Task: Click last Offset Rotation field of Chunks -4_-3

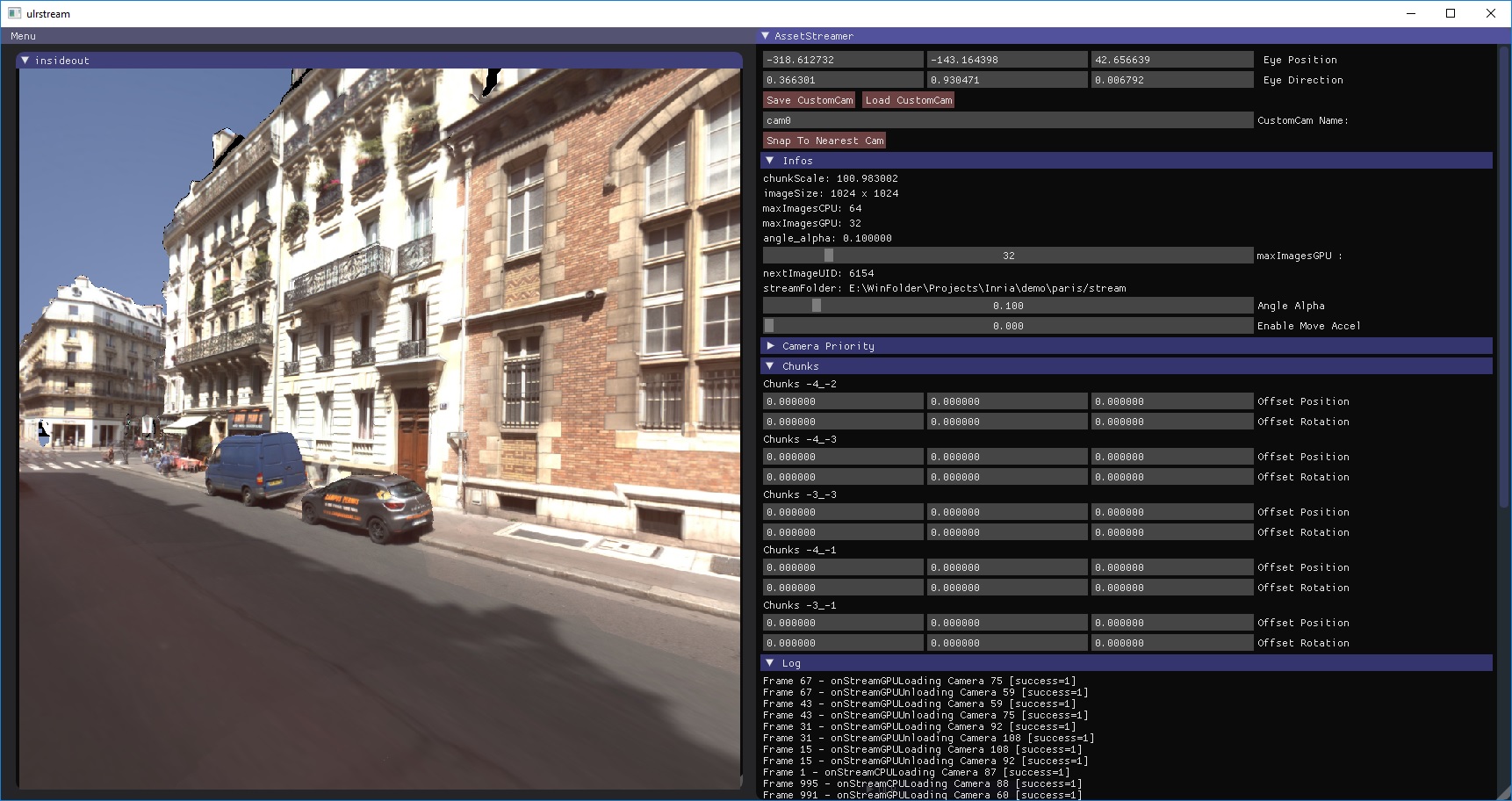Action: [1172, 477]
